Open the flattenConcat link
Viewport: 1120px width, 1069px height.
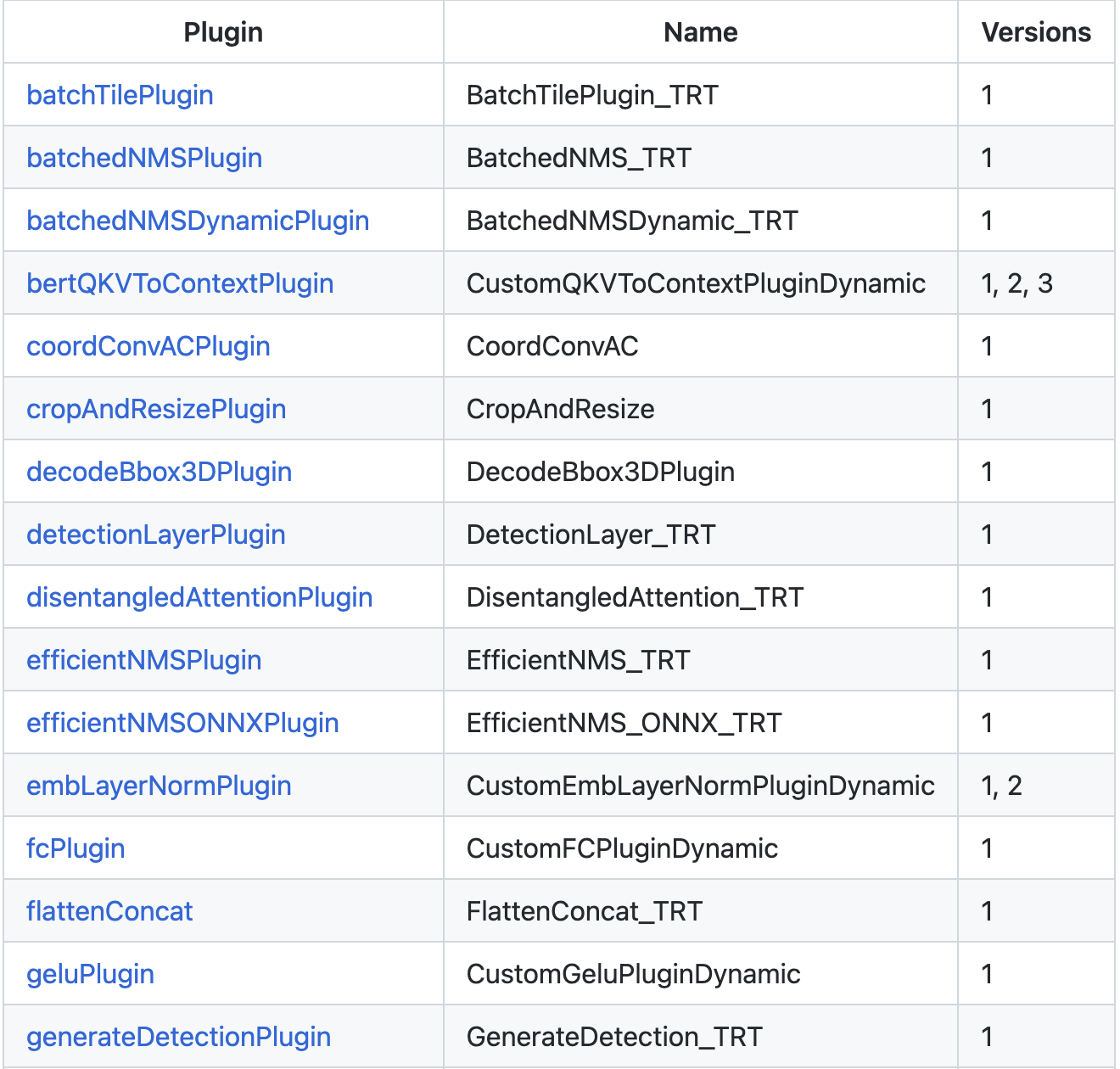click(x=109, y=911)
